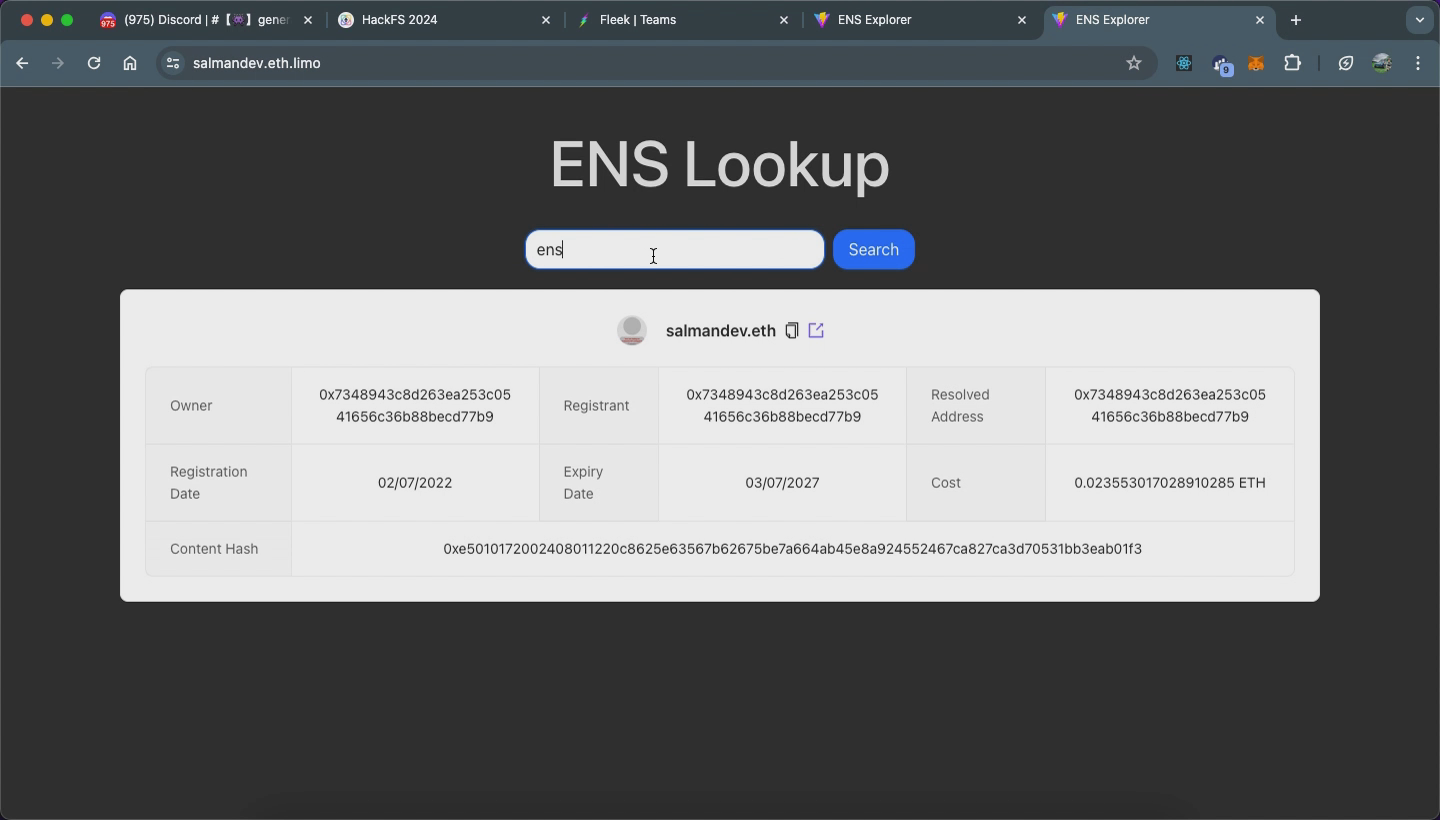Reload the salmandev.eth.limo page
The height and width of the screenshot is (820, 1440).
pyautogui.click(x=94, y=63)
